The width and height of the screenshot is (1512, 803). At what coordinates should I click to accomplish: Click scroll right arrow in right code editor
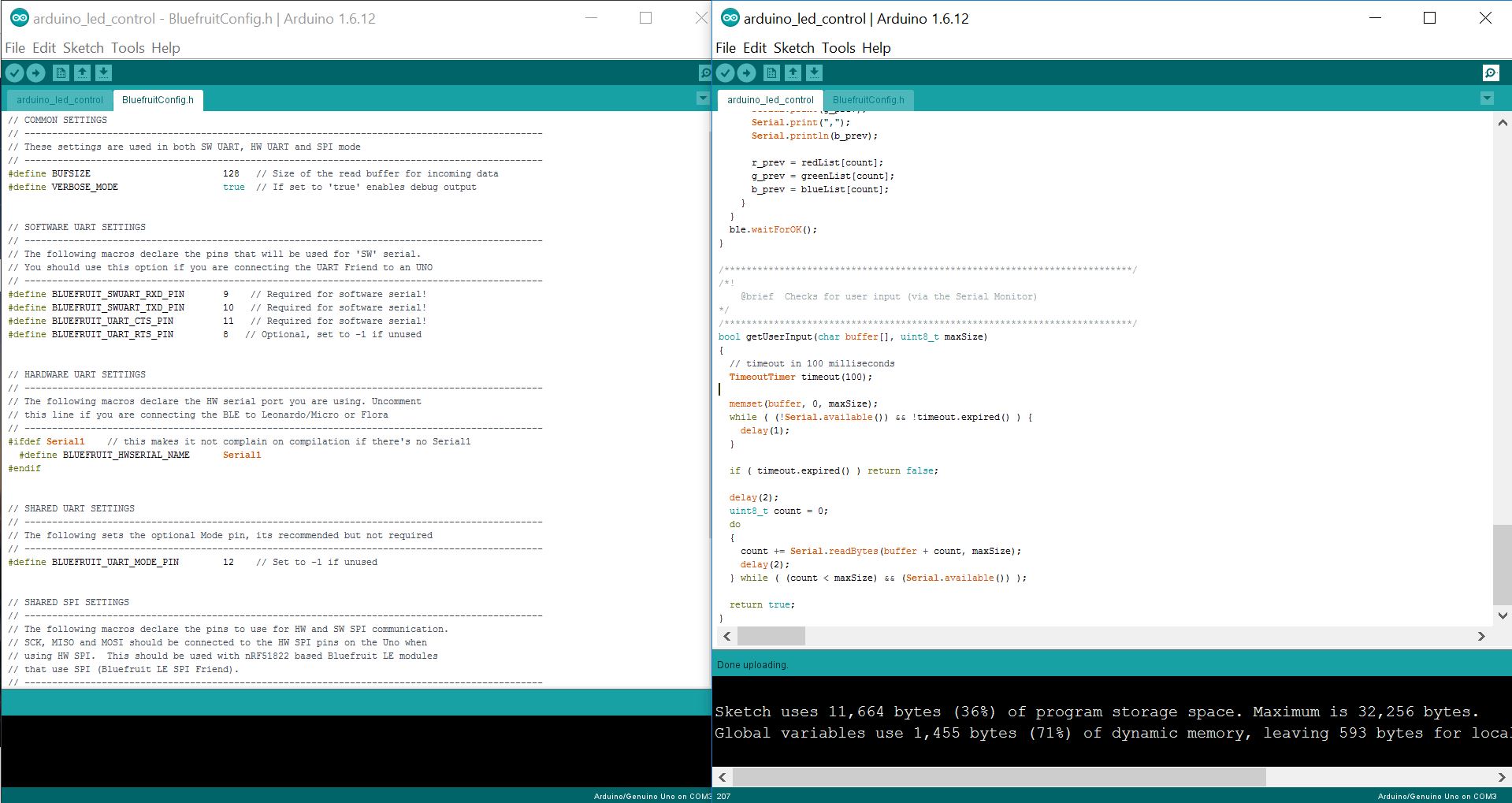pyautogui.click(x=1481, y=636)
